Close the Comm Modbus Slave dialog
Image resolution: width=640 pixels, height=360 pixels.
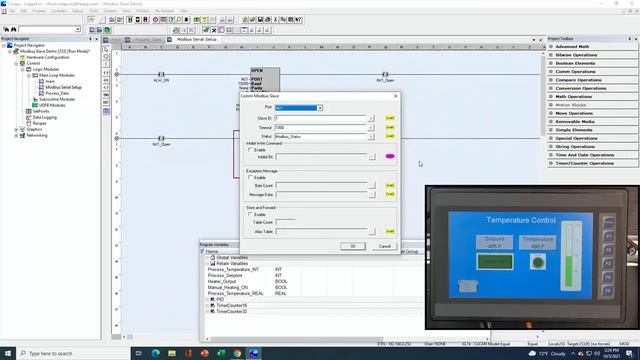pos(395,96)
